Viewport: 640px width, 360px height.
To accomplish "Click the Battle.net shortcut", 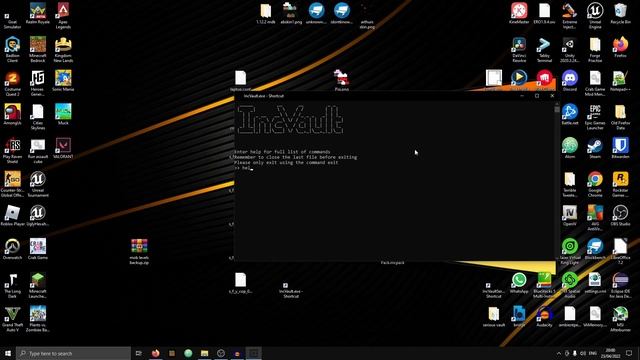I will [570, 114].
